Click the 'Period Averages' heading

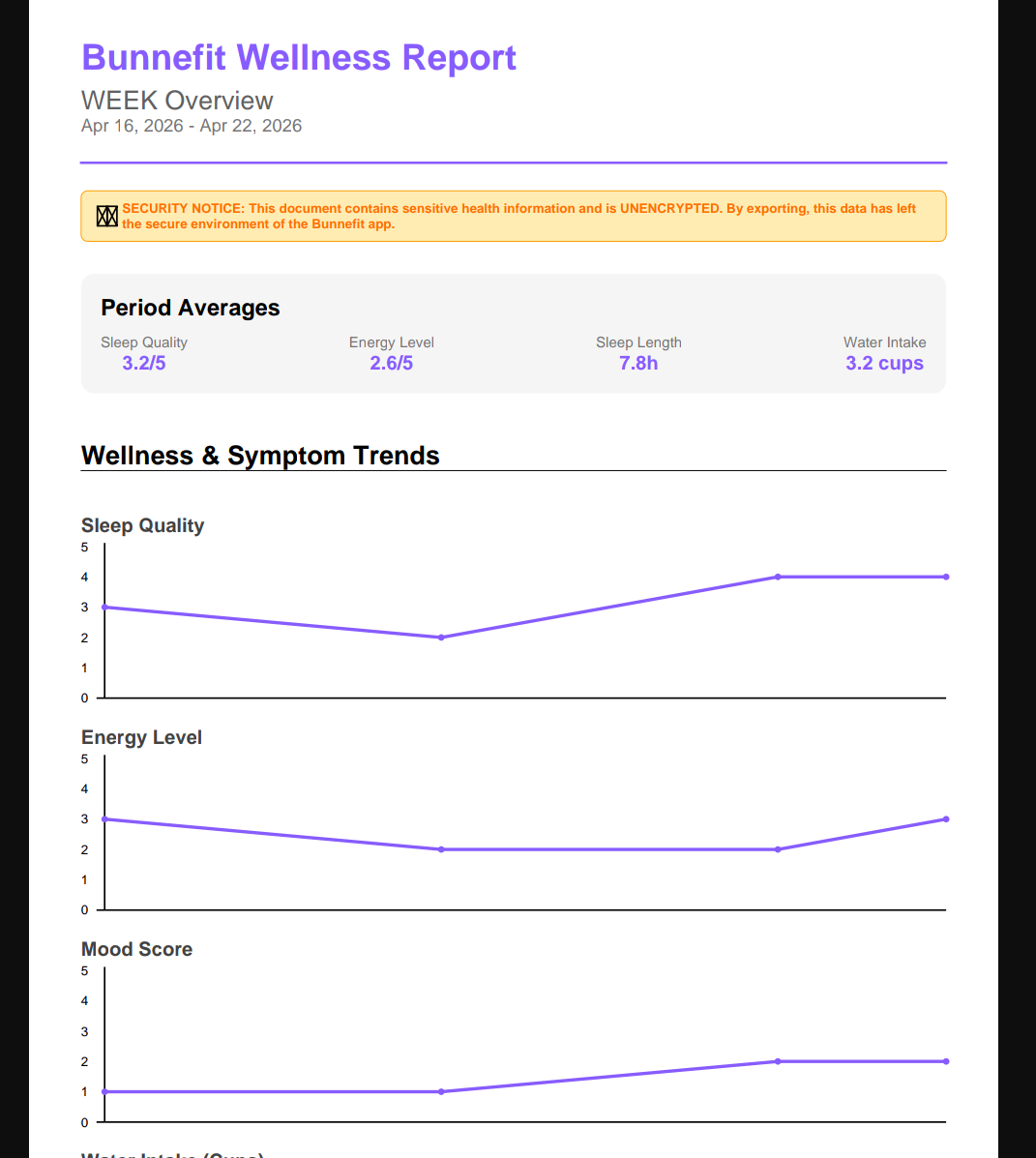click(x=191, y=308)
